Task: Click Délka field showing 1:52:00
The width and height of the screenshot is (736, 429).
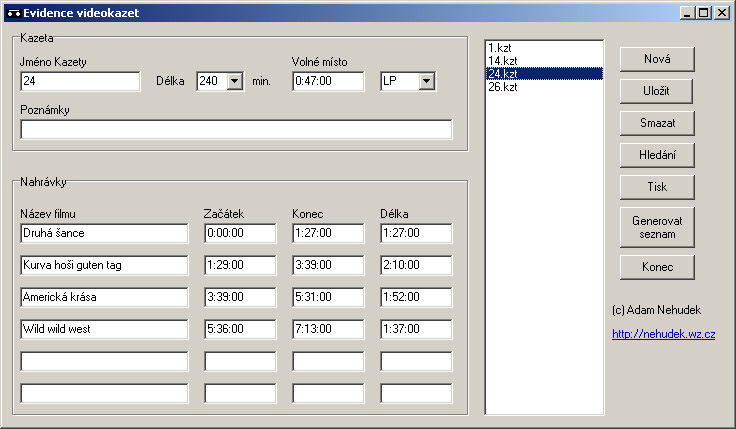Action: click(x=416, y=297)
